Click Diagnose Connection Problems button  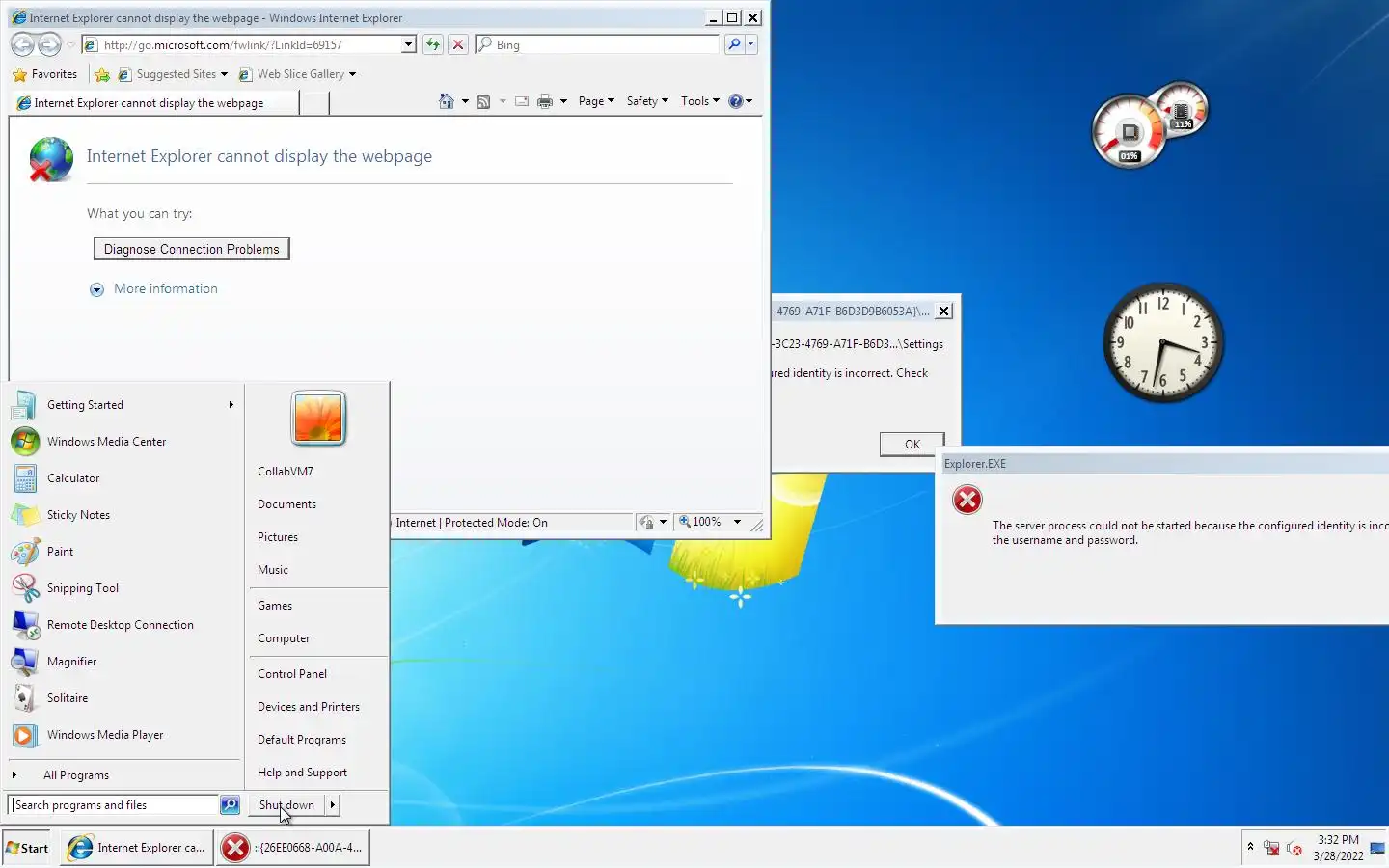click(x=192, y=249)
